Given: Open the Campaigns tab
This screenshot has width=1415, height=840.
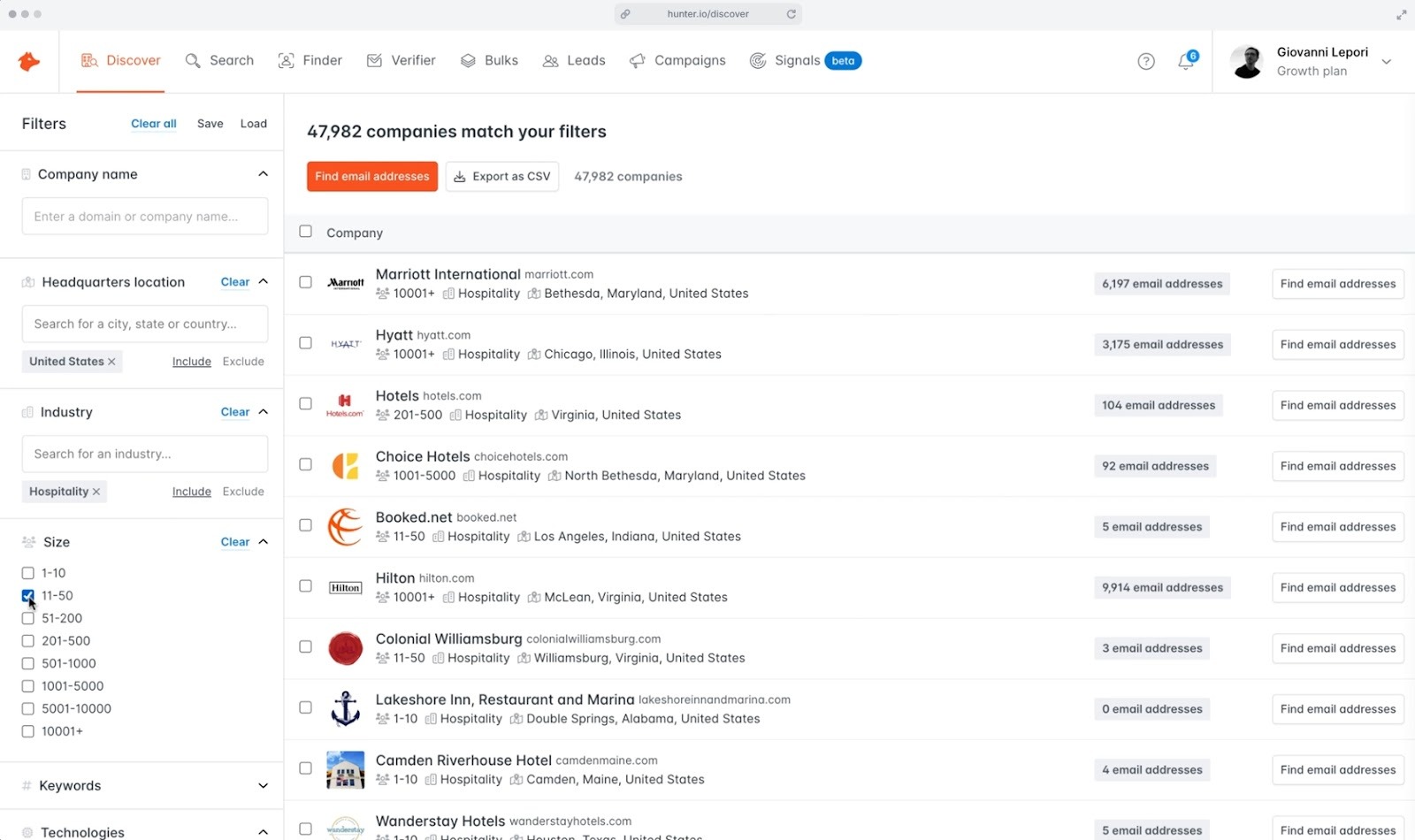Looking at the screenshot, I should pyautogui.click(x=677, y=61).
